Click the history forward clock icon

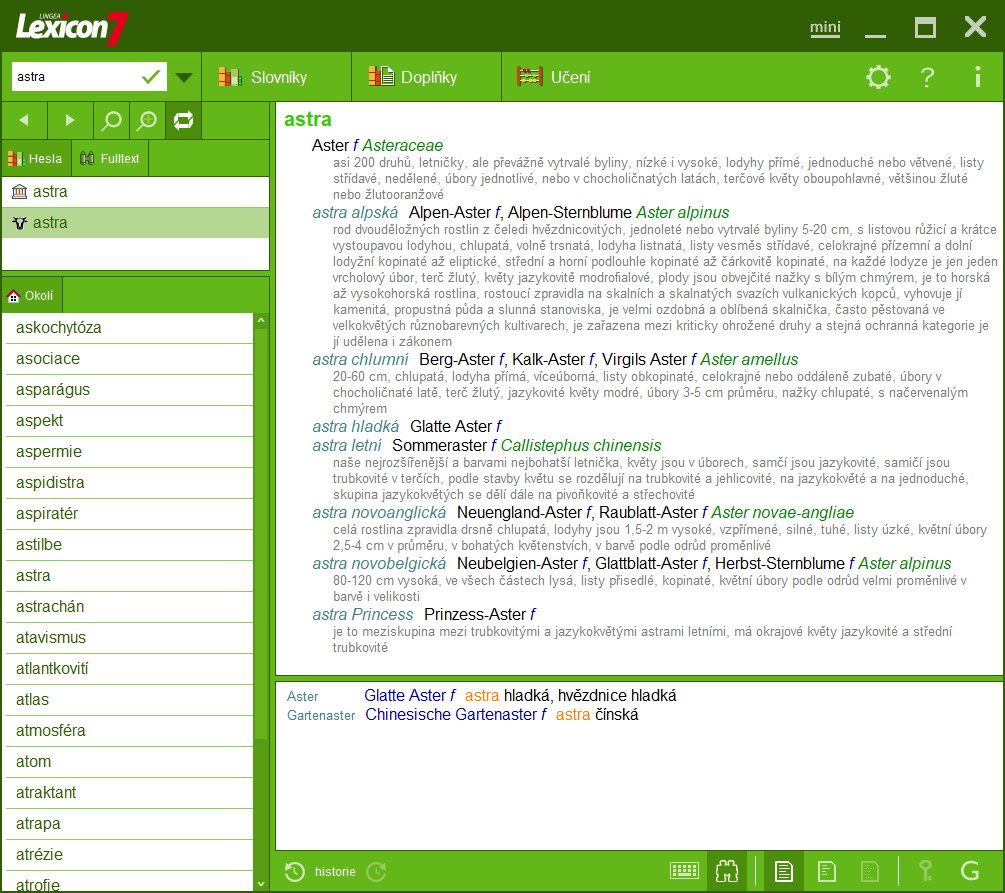point(376,872)
